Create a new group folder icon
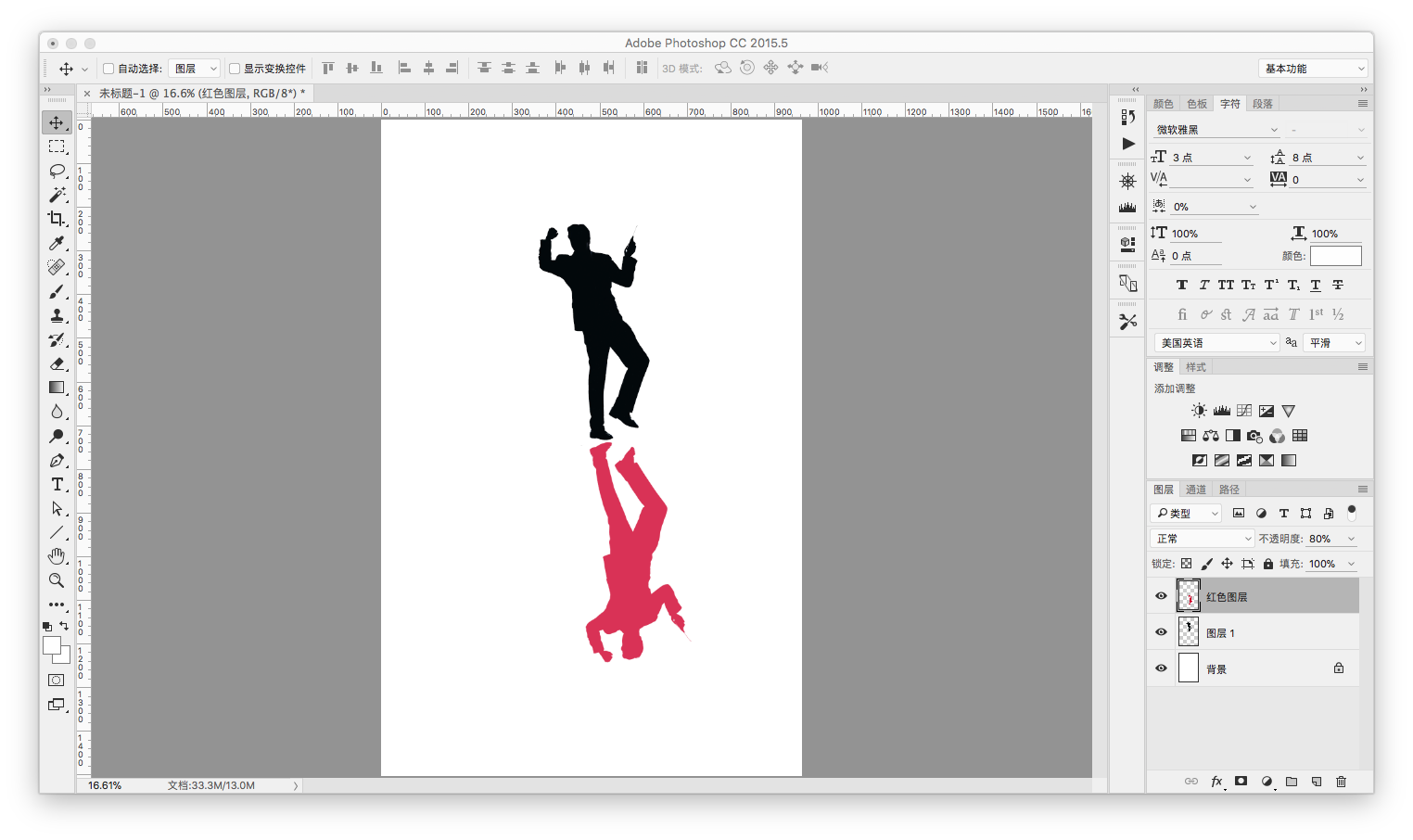This screenshot has height=840, width=1413. pos(1291,782)
